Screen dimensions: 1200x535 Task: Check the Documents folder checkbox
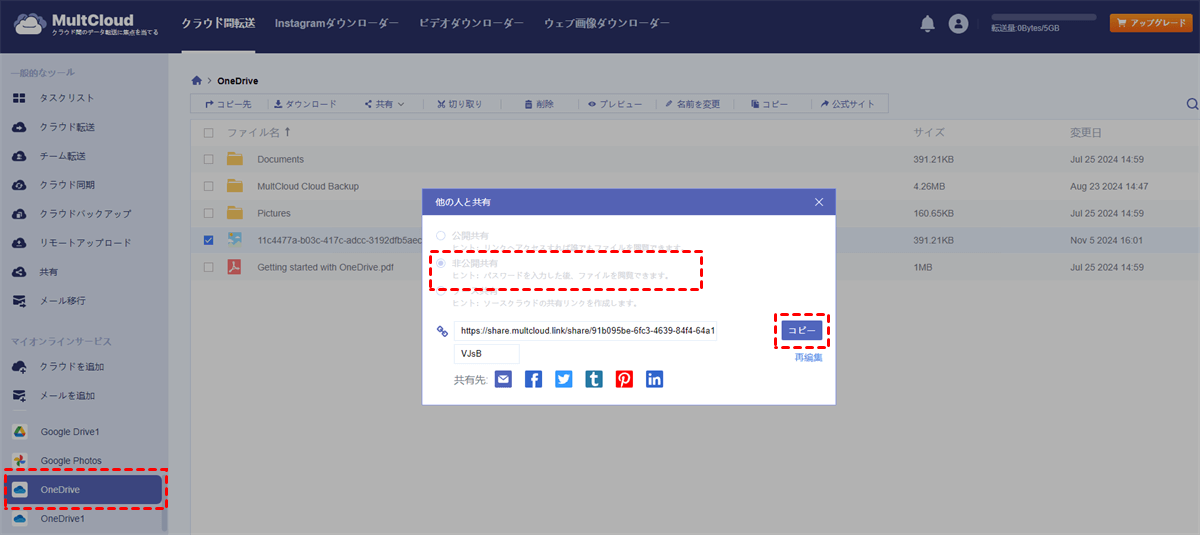208,159
